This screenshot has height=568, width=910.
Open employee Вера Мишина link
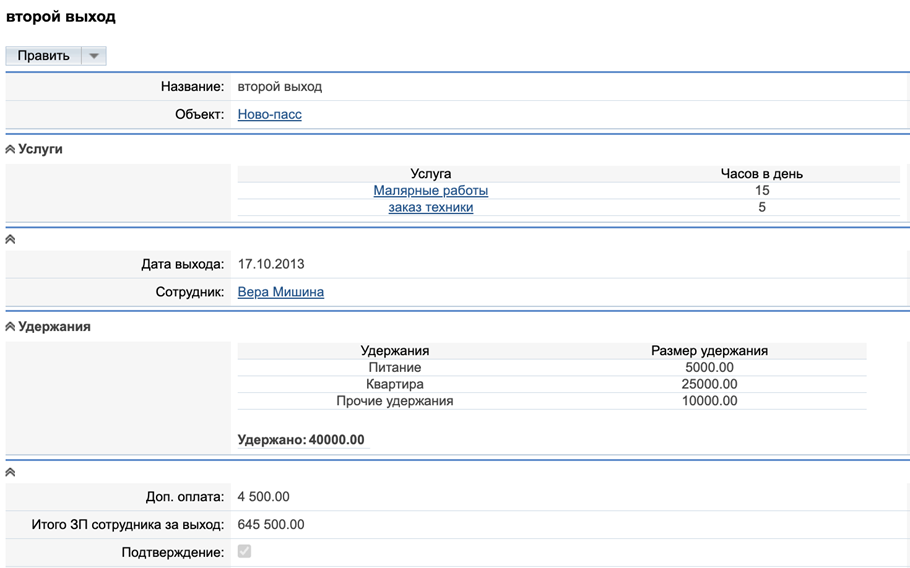coord(280,293)
